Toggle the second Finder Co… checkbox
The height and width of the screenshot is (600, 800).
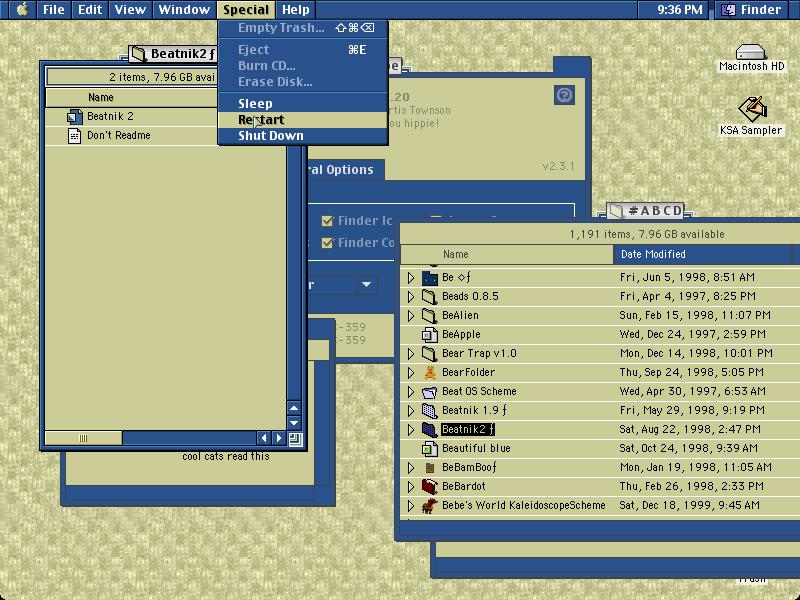click(x=328, y=243)
